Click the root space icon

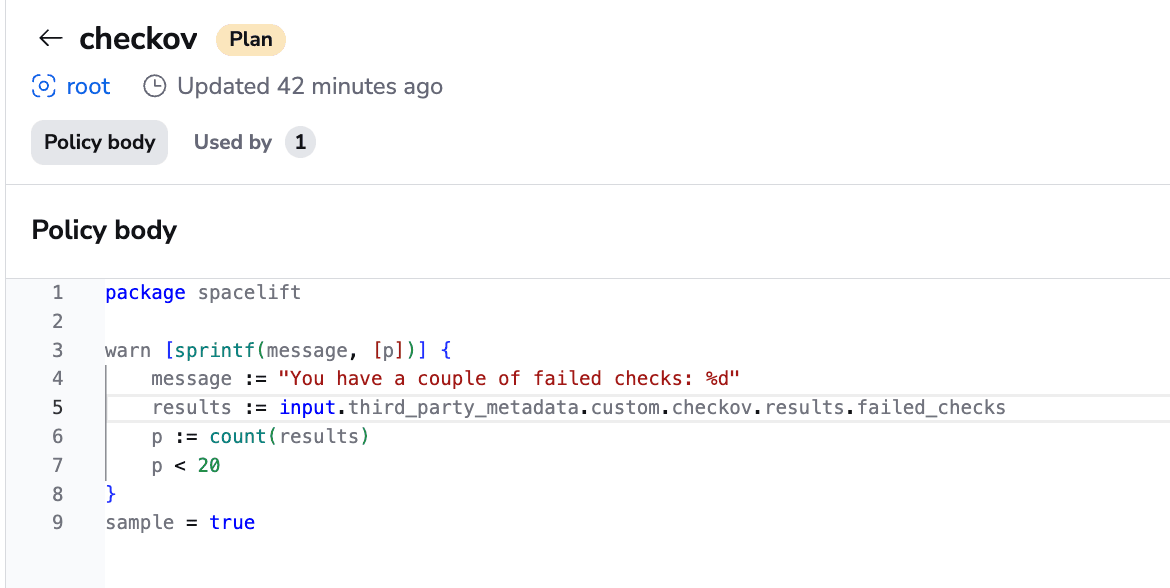coord(43,87)
